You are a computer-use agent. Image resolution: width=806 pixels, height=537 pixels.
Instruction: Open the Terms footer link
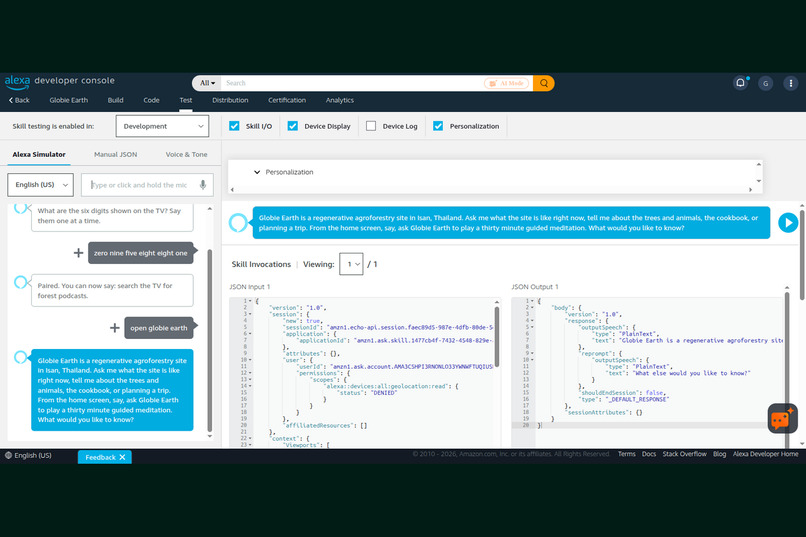pyautogui.click(x=627, y=454)
